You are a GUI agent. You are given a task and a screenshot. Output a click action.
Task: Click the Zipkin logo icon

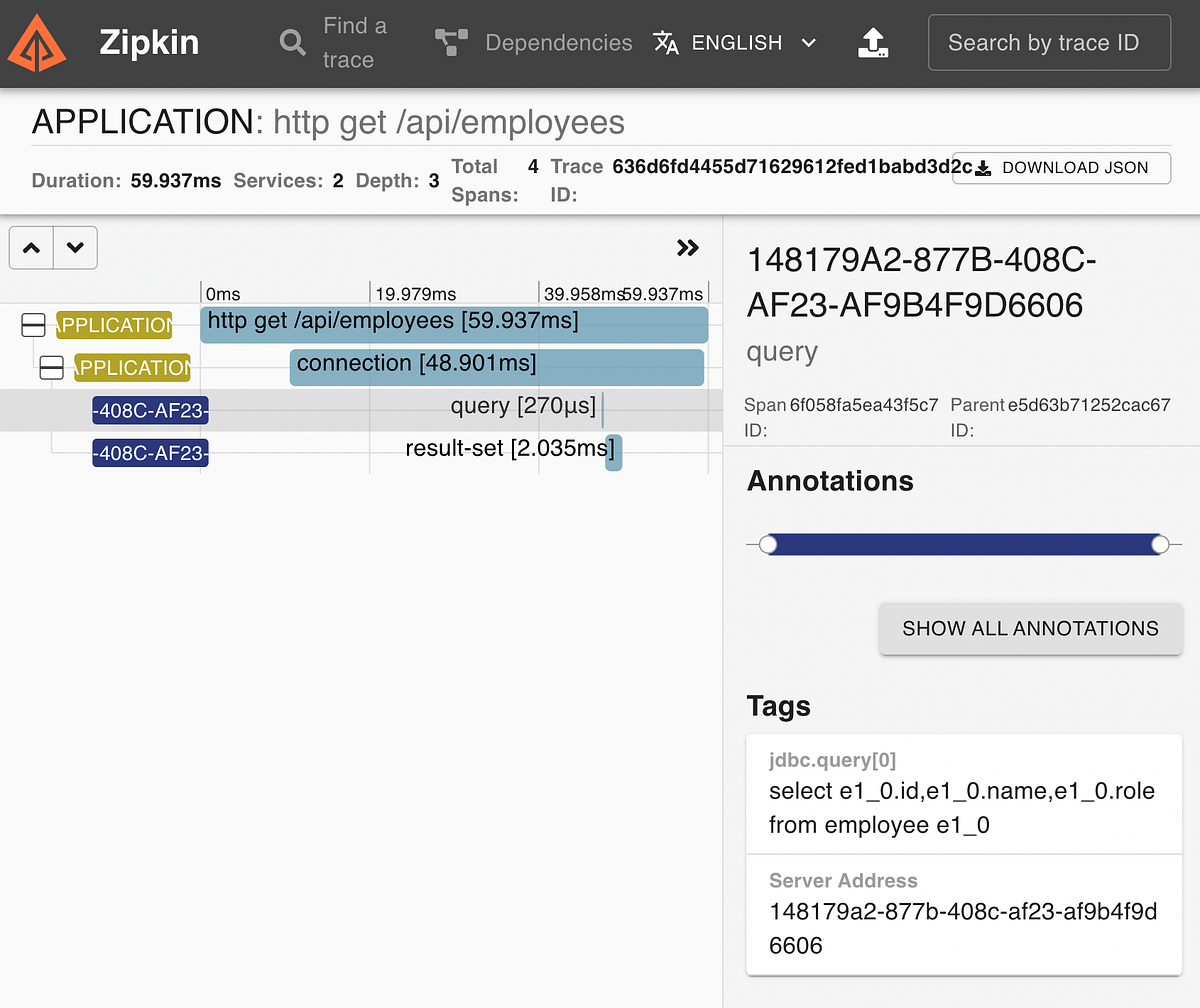tap(36, 42)
